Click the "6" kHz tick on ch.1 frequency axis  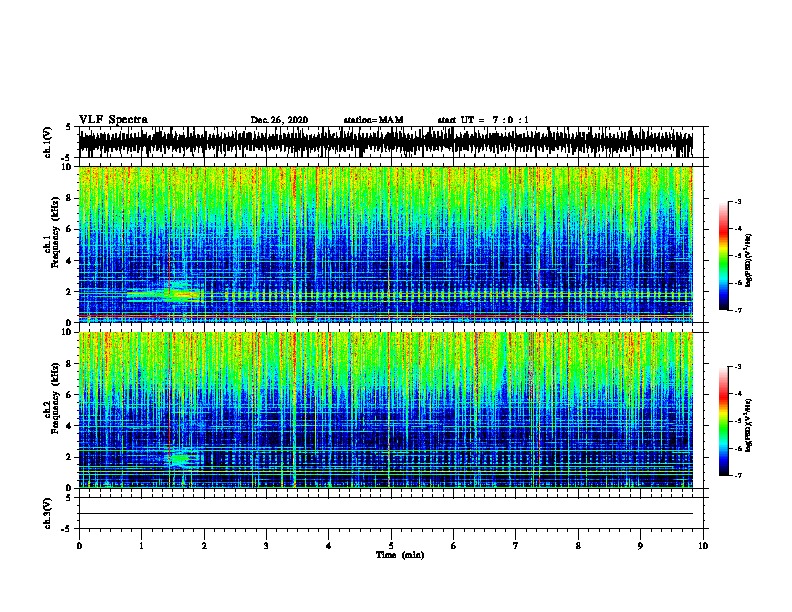point(69,229)
